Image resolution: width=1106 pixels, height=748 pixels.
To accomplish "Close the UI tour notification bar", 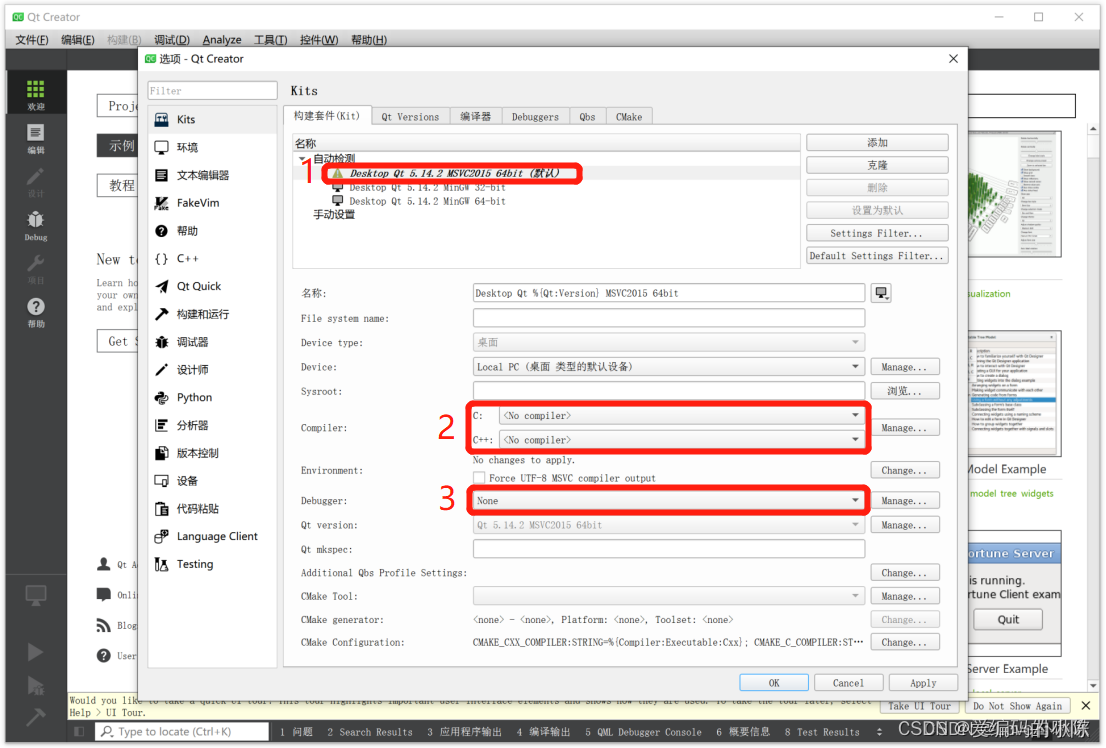I will coord(1086,706).
